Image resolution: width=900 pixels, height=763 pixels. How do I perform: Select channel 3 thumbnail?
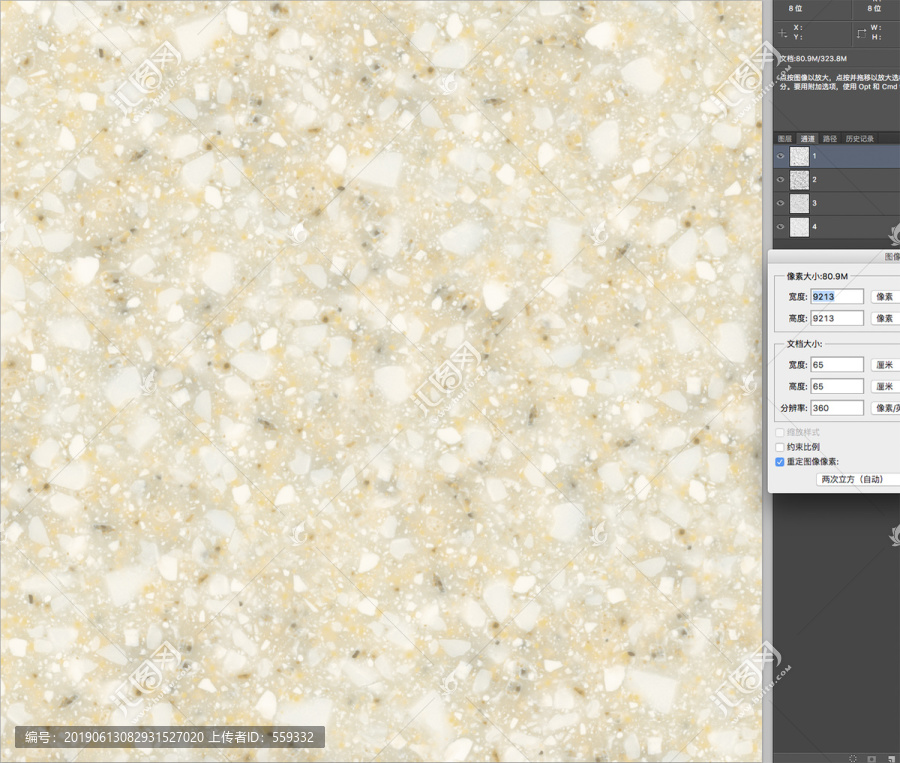[x=799, y=203]
